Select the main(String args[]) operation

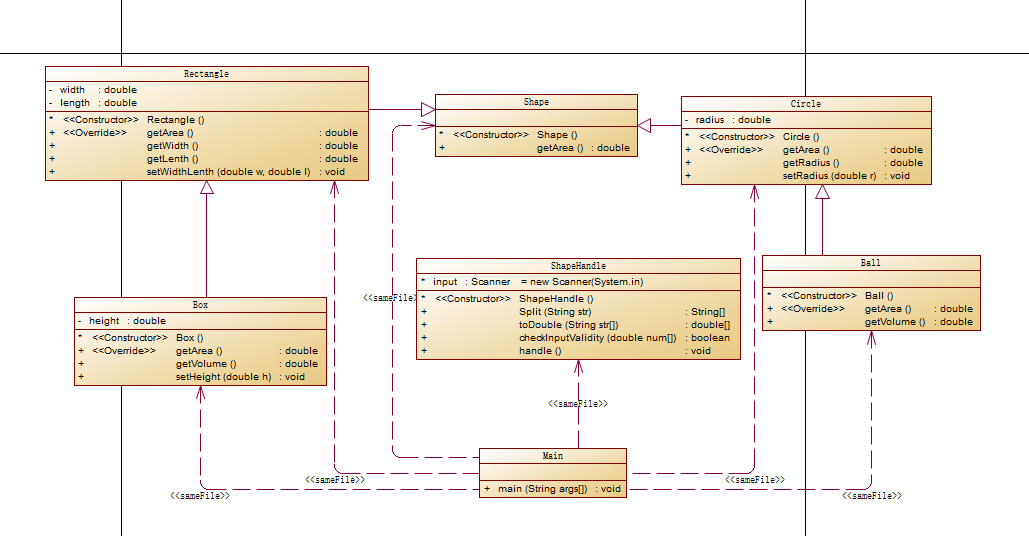tap(543, 489)
